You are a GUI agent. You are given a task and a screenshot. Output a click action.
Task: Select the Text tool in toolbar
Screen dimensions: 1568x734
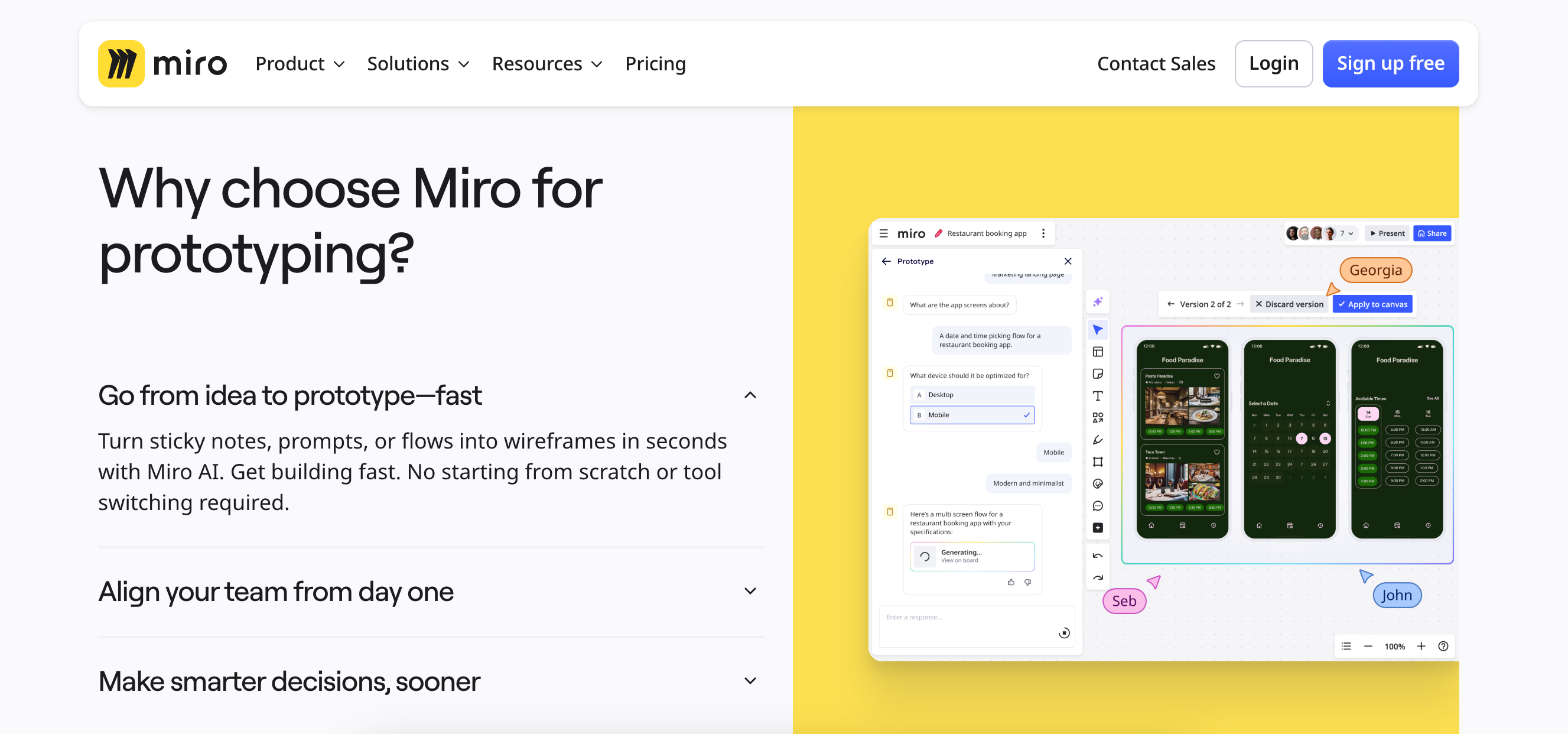[x=1098, y=396]
